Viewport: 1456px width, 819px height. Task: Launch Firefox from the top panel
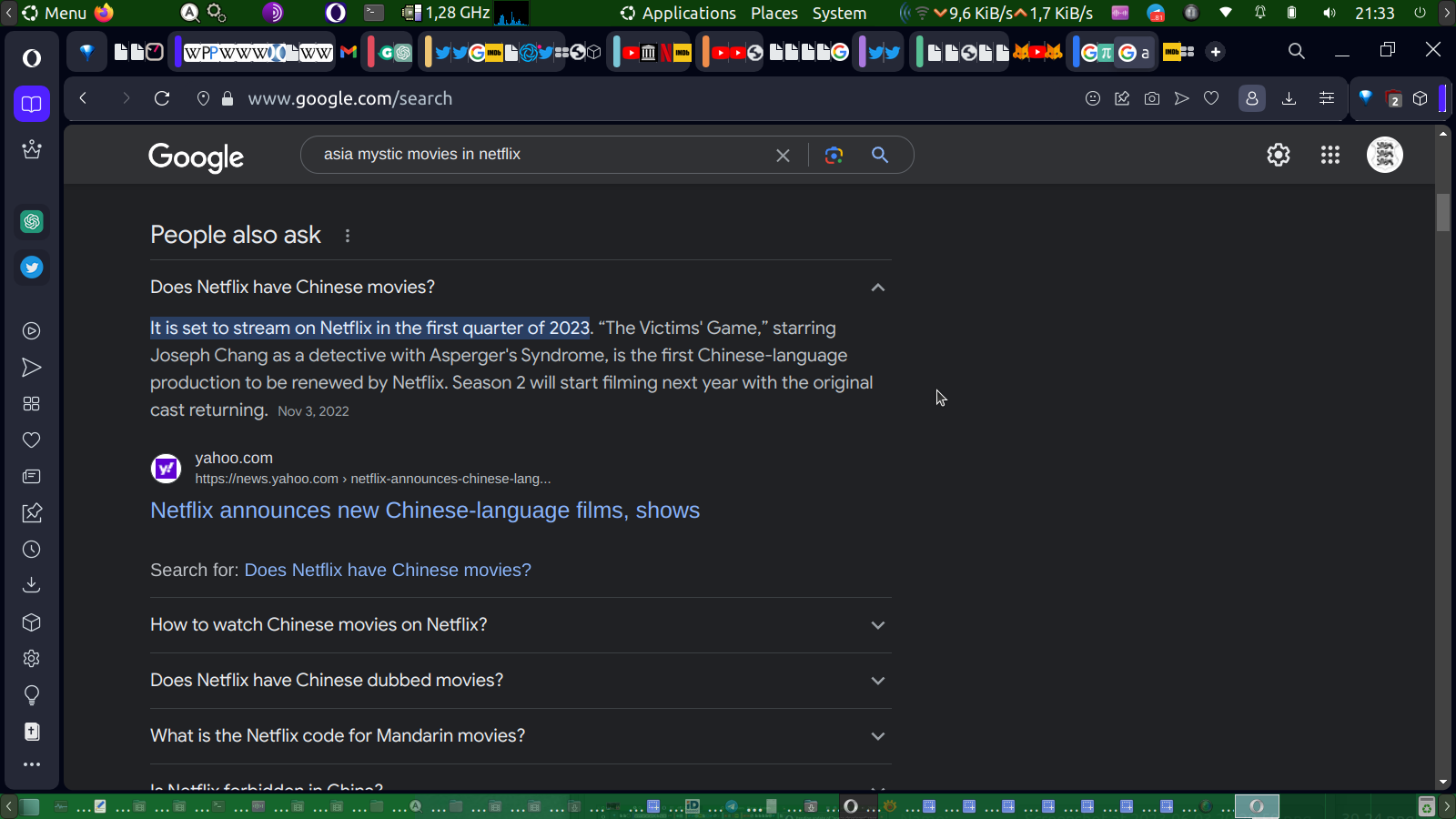click(x=105, y=13)
